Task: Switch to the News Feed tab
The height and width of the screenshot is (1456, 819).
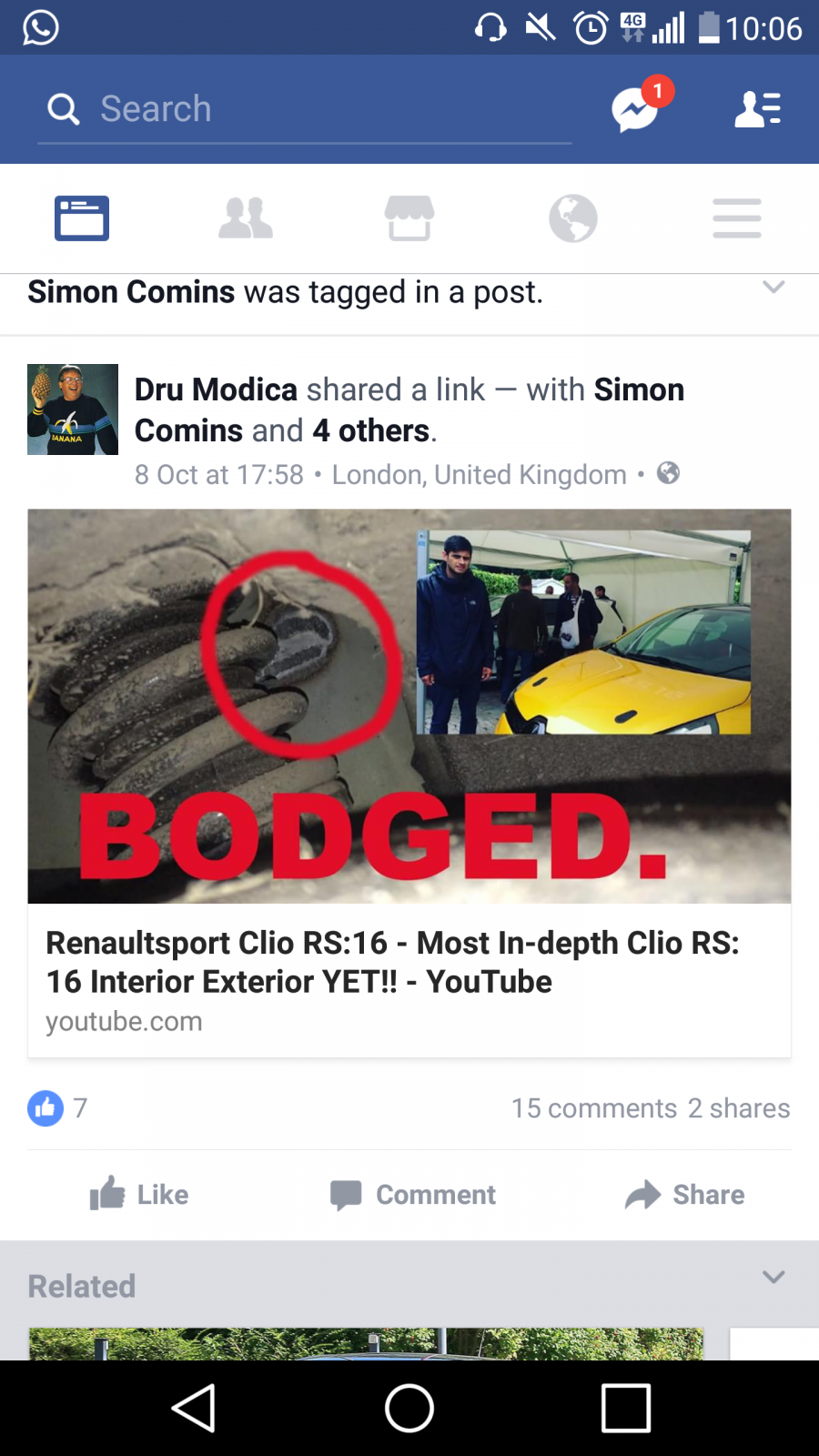Action: point(82,218)
